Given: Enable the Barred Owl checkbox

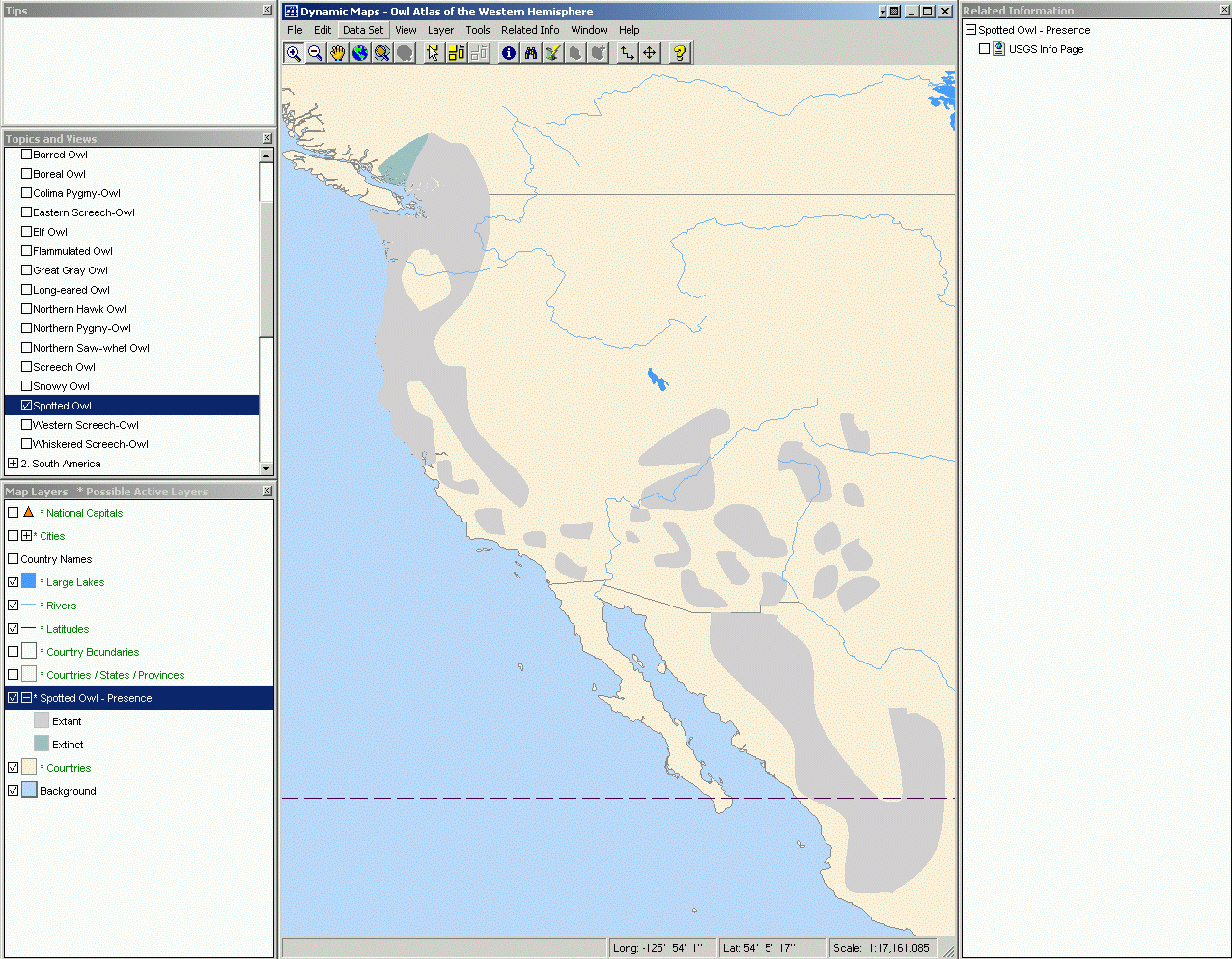Looking at the screenshot, I should pos(27,155).
